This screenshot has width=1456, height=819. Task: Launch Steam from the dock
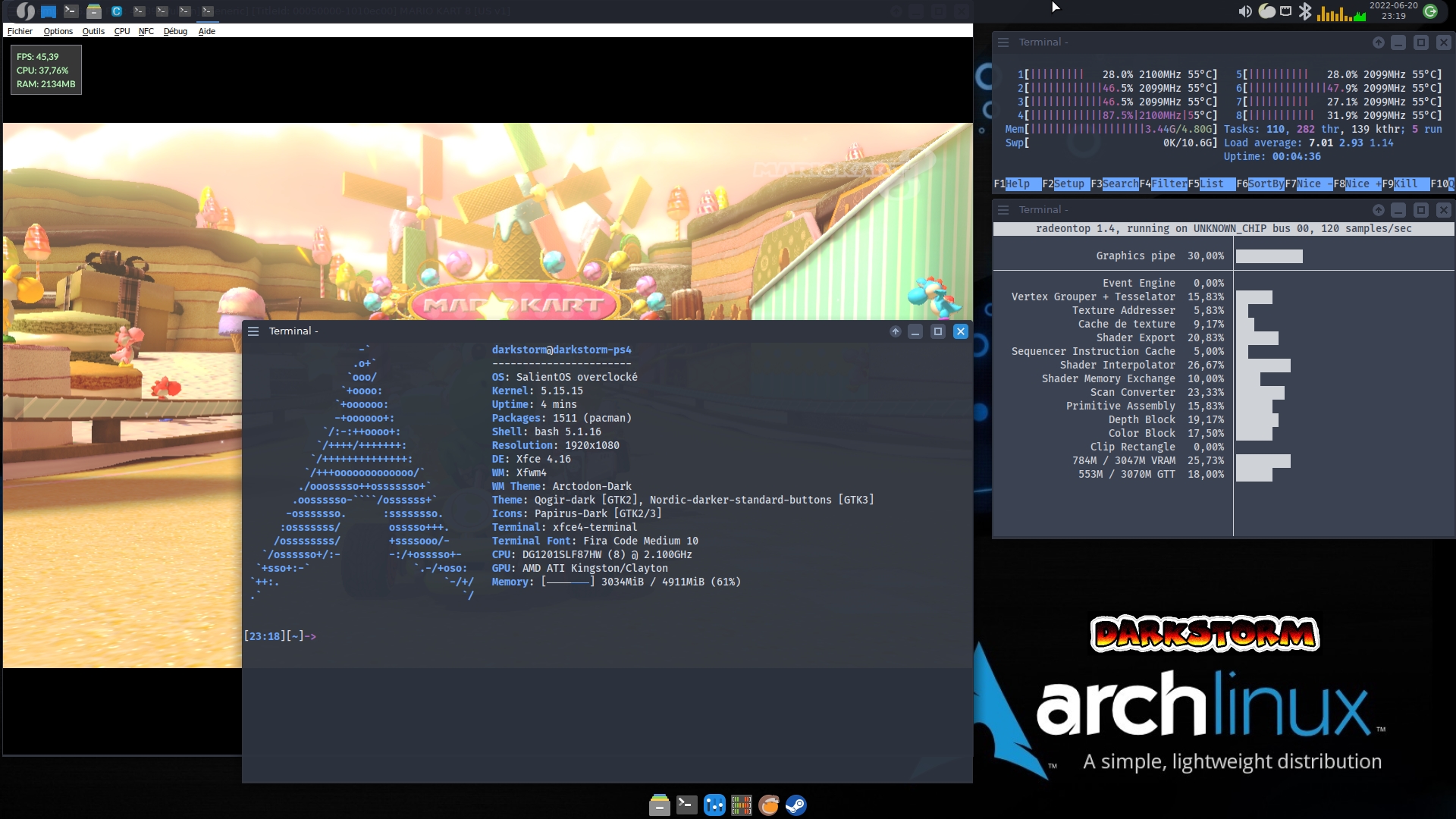point(795,805)
